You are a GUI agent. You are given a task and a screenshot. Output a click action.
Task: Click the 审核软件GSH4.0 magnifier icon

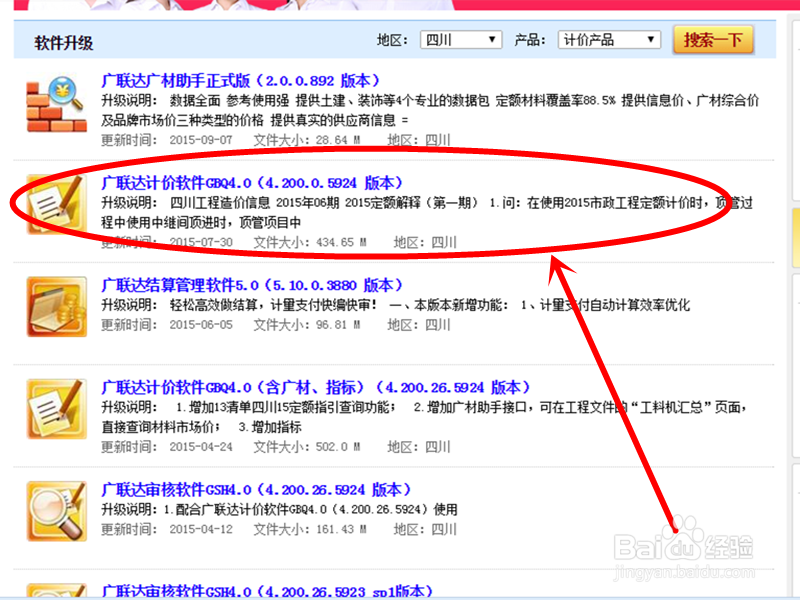pyautogui.click(x=56, y=511)
